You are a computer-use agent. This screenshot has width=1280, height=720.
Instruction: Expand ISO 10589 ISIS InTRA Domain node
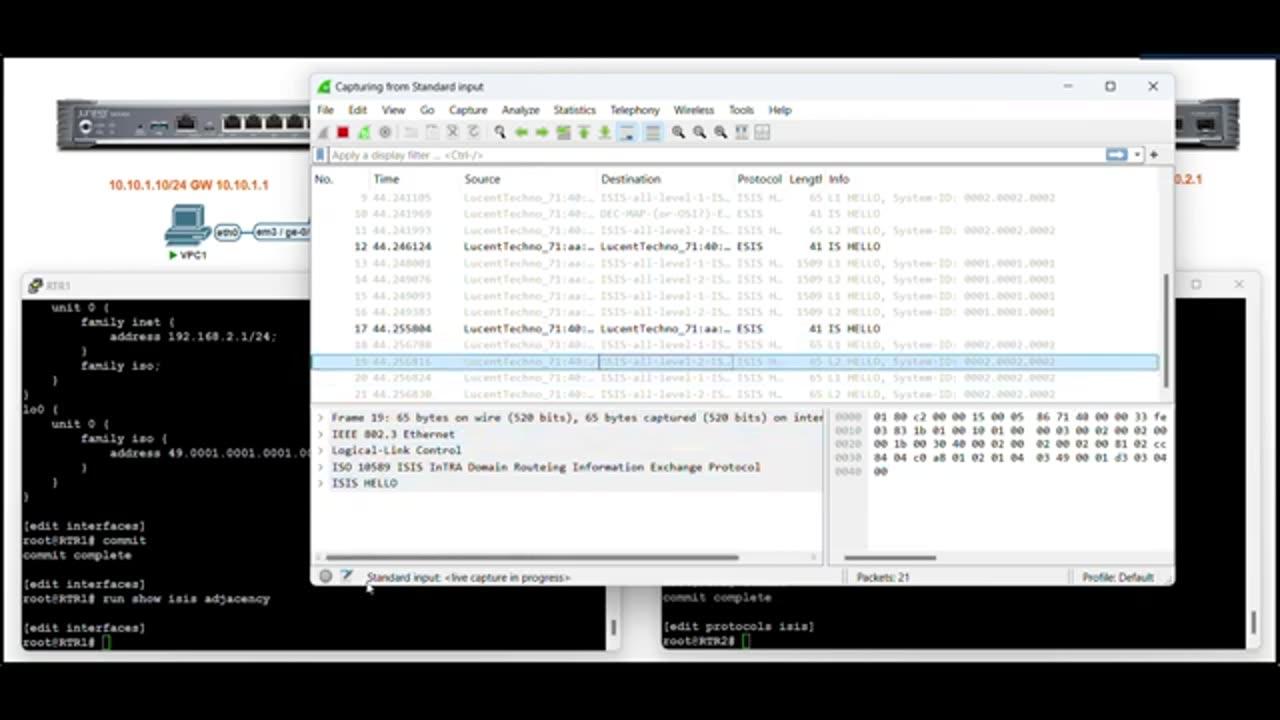321,467
